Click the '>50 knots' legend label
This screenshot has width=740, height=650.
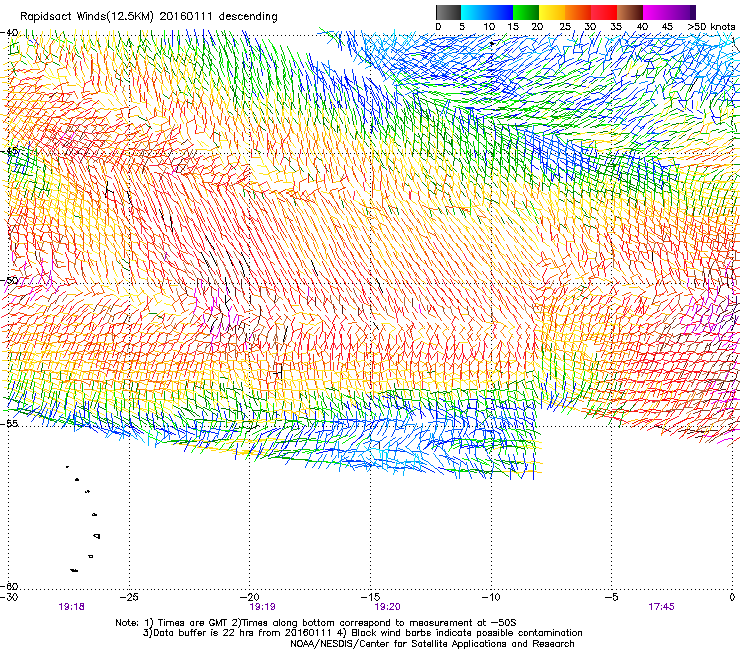[x=711, y=26]
